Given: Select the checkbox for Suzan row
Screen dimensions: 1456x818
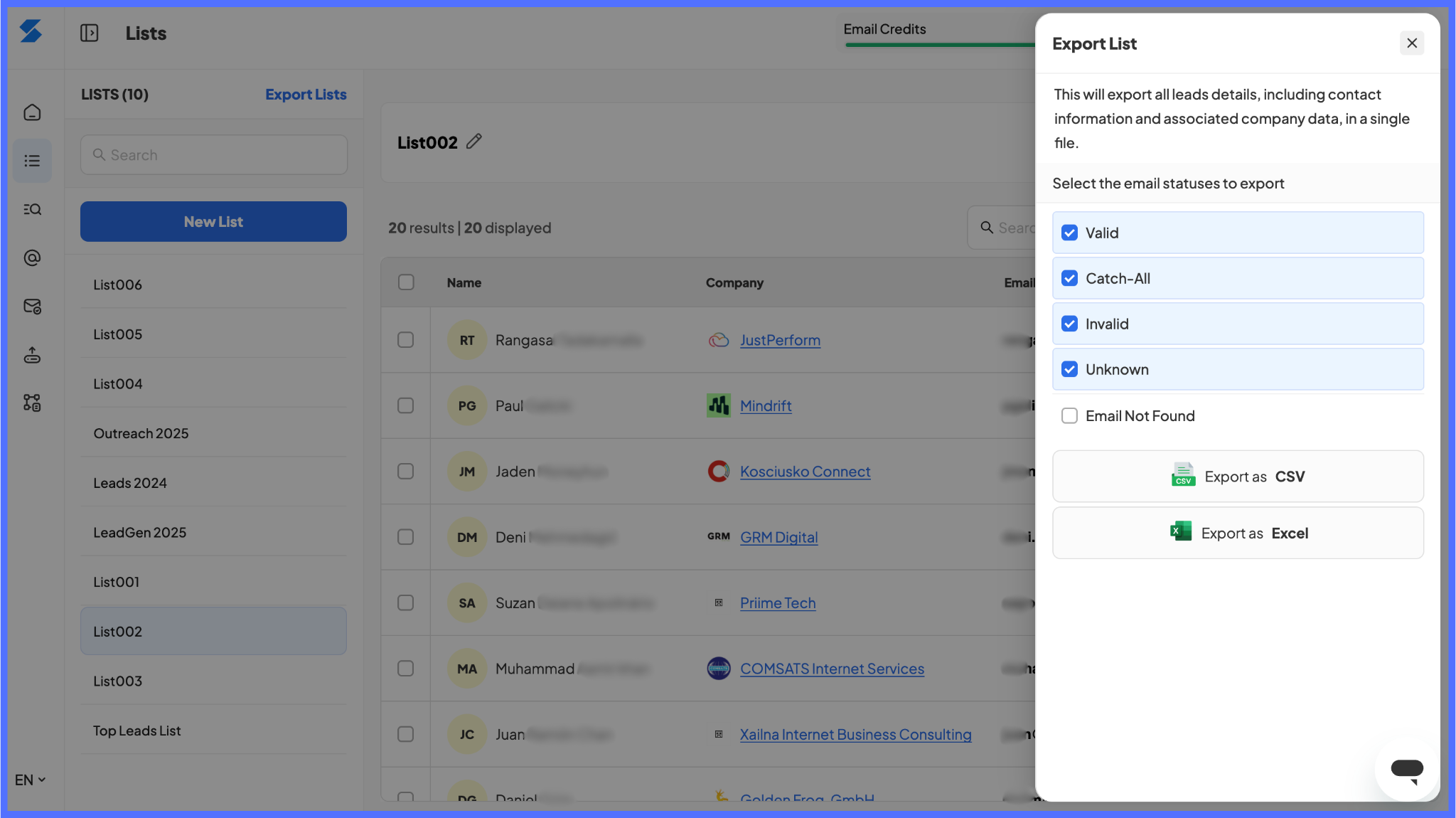Looking at the screenshot, I should [406, 602].
